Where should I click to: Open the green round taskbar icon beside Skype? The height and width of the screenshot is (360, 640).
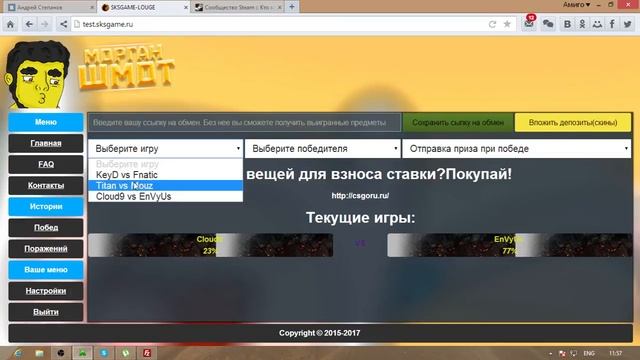click(x=126, y=353)
